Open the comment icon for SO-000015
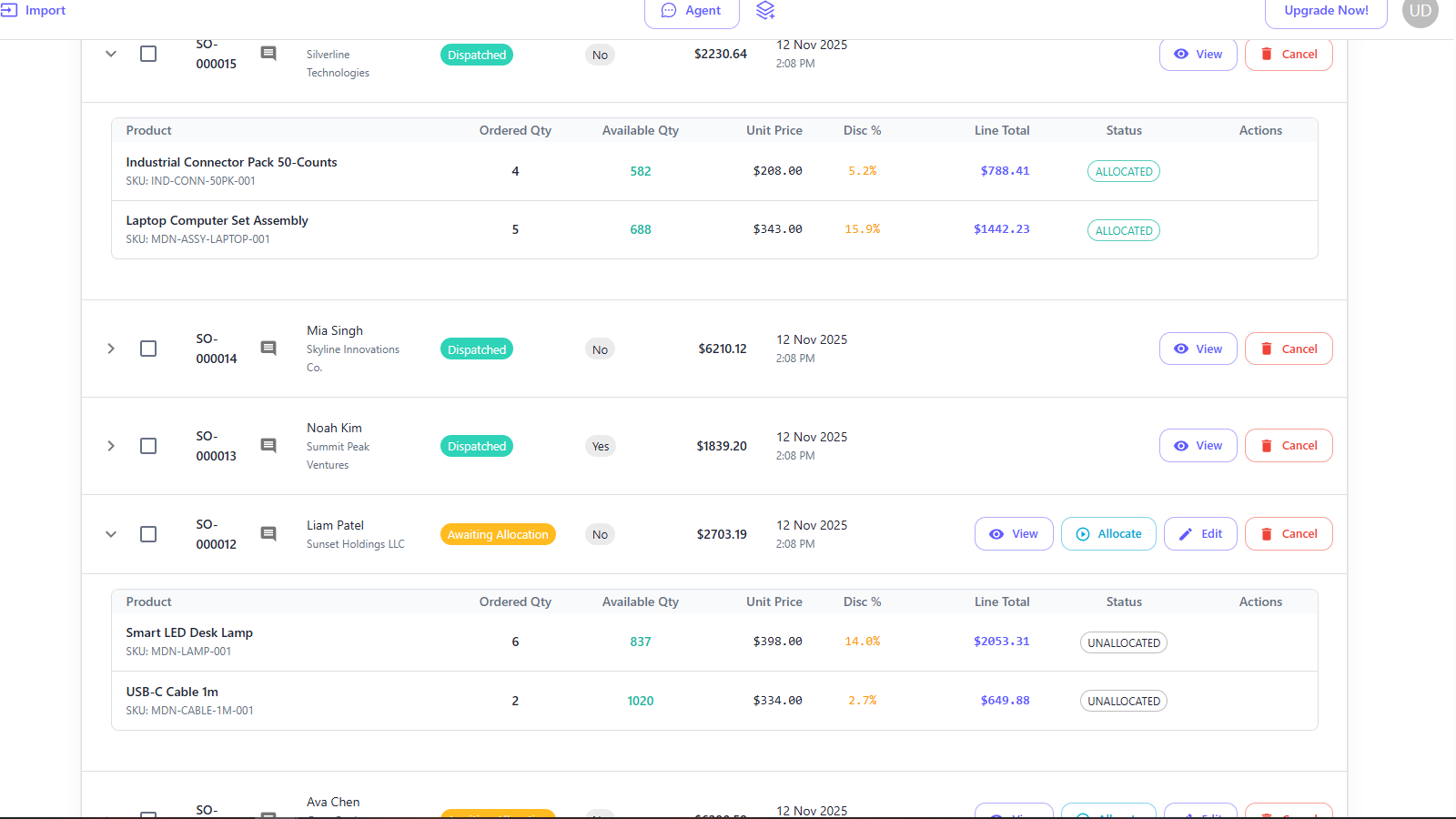Image resolution: width=1456 pixels, height=819 pixels. (x=268, y=54)
